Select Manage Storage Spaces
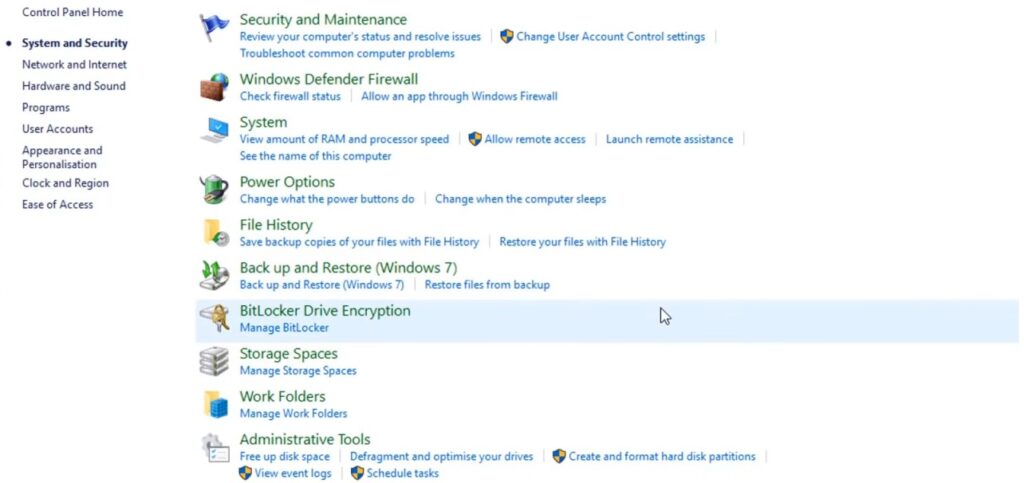Viewport: 1024px width, 483px height. 298,371
